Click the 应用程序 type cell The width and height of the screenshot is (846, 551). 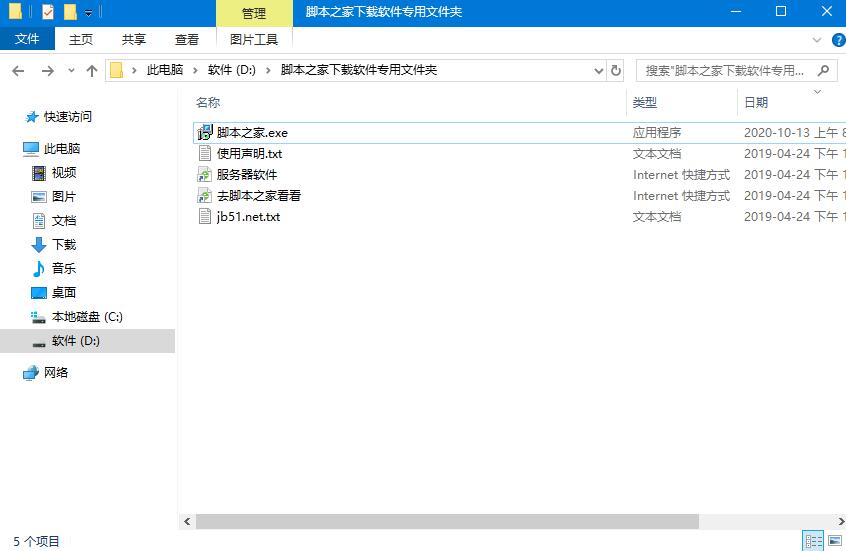coord(657,133)
